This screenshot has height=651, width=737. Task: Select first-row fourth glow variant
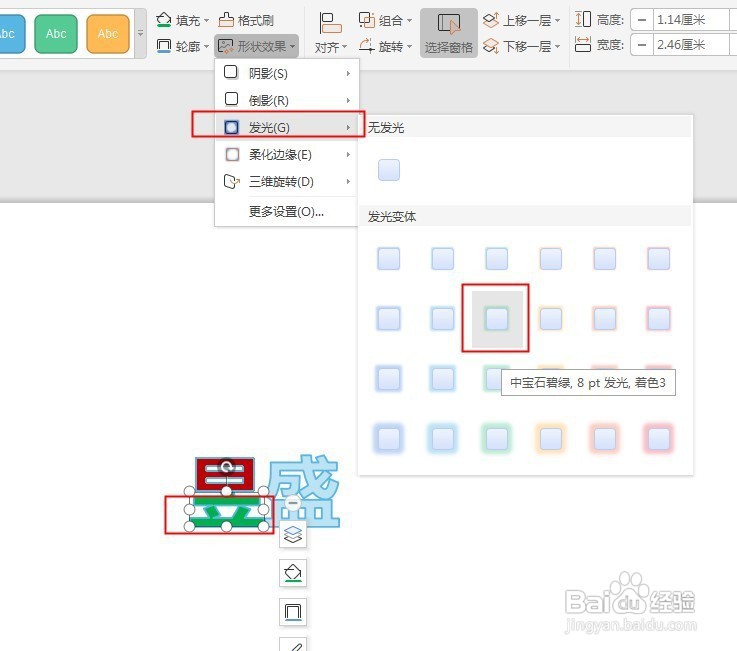tap(551, 259)
